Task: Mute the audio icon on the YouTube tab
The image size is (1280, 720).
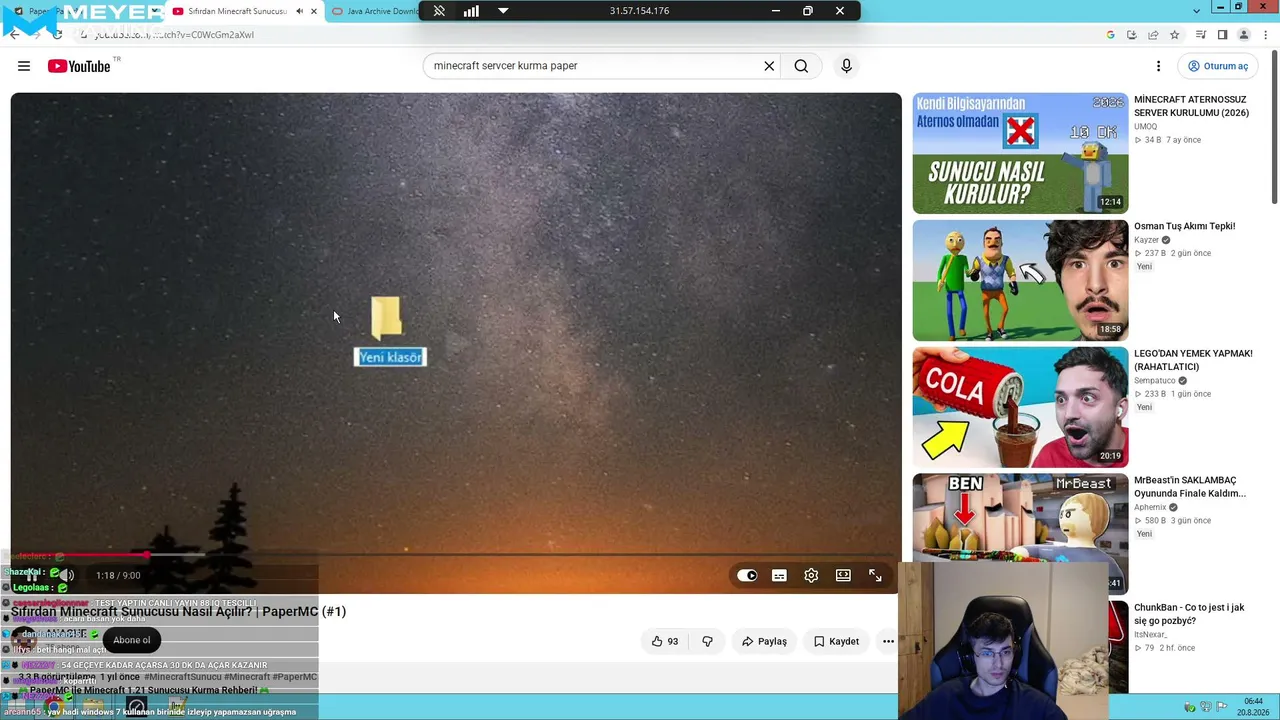Action: tap(299, 11)
